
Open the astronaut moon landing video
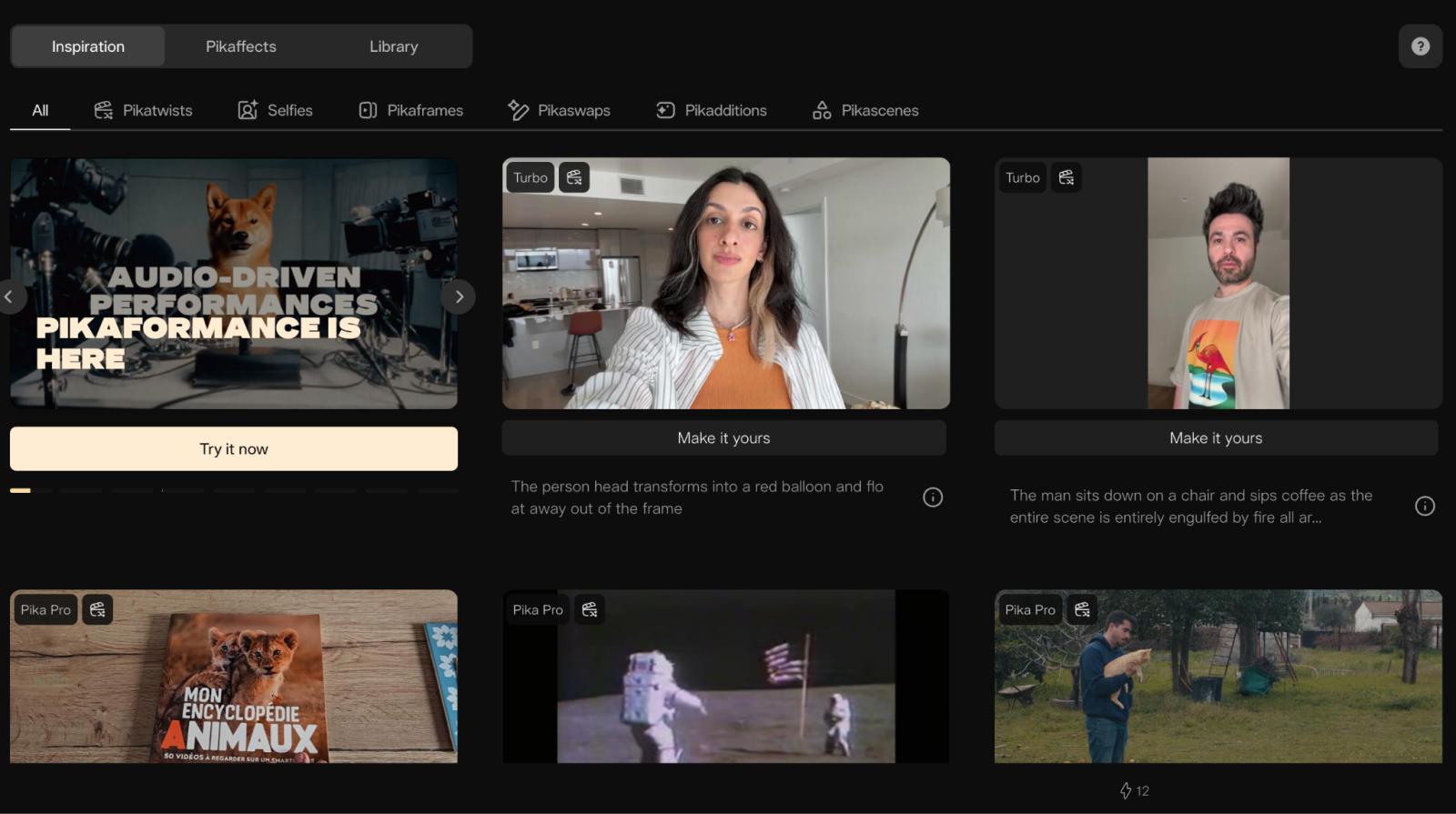(726, 677)
